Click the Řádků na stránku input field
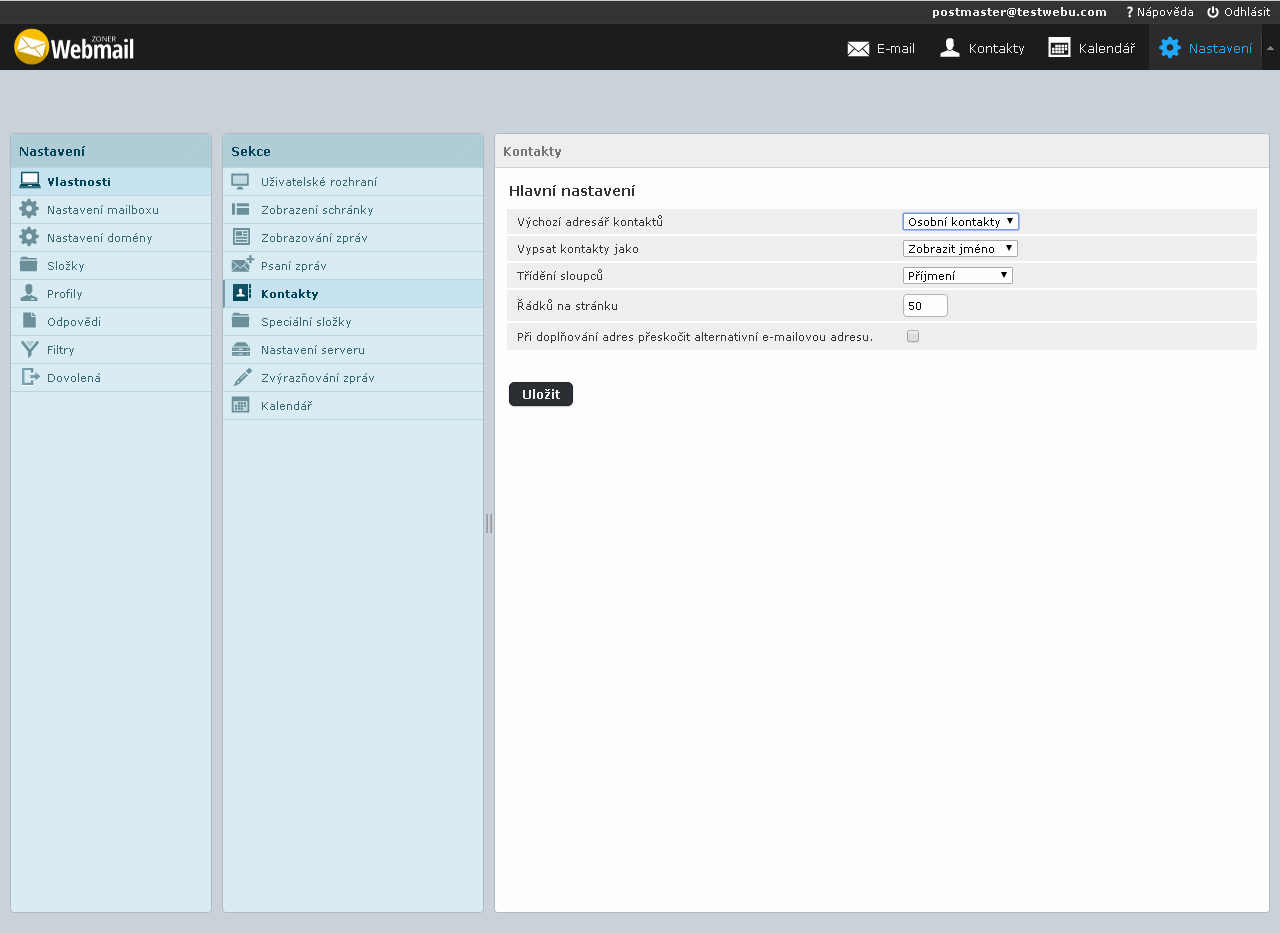 (x=924, y=306)
